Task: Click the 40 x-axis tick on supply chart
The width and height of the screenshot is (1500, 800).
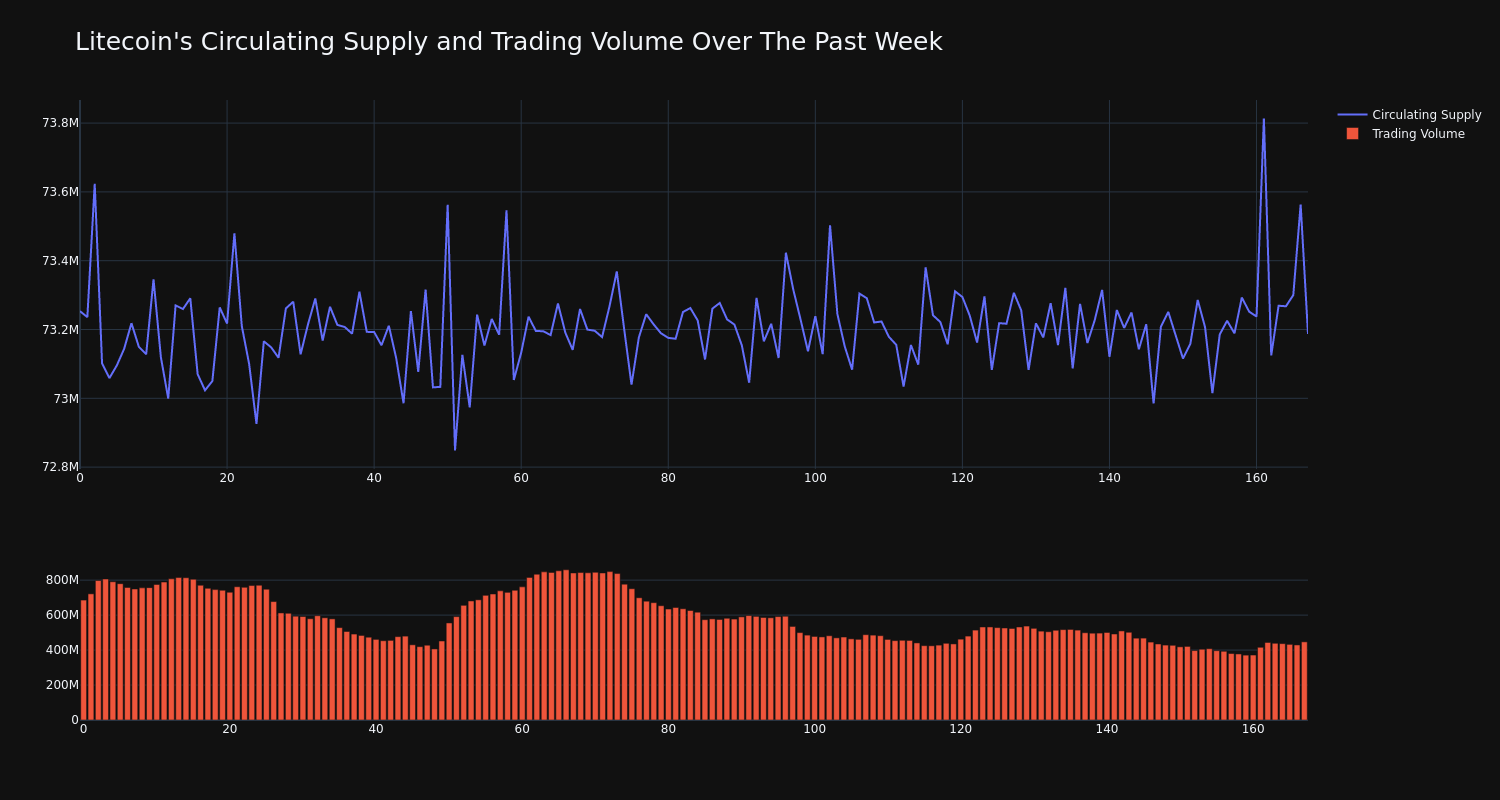Action: 374,478
